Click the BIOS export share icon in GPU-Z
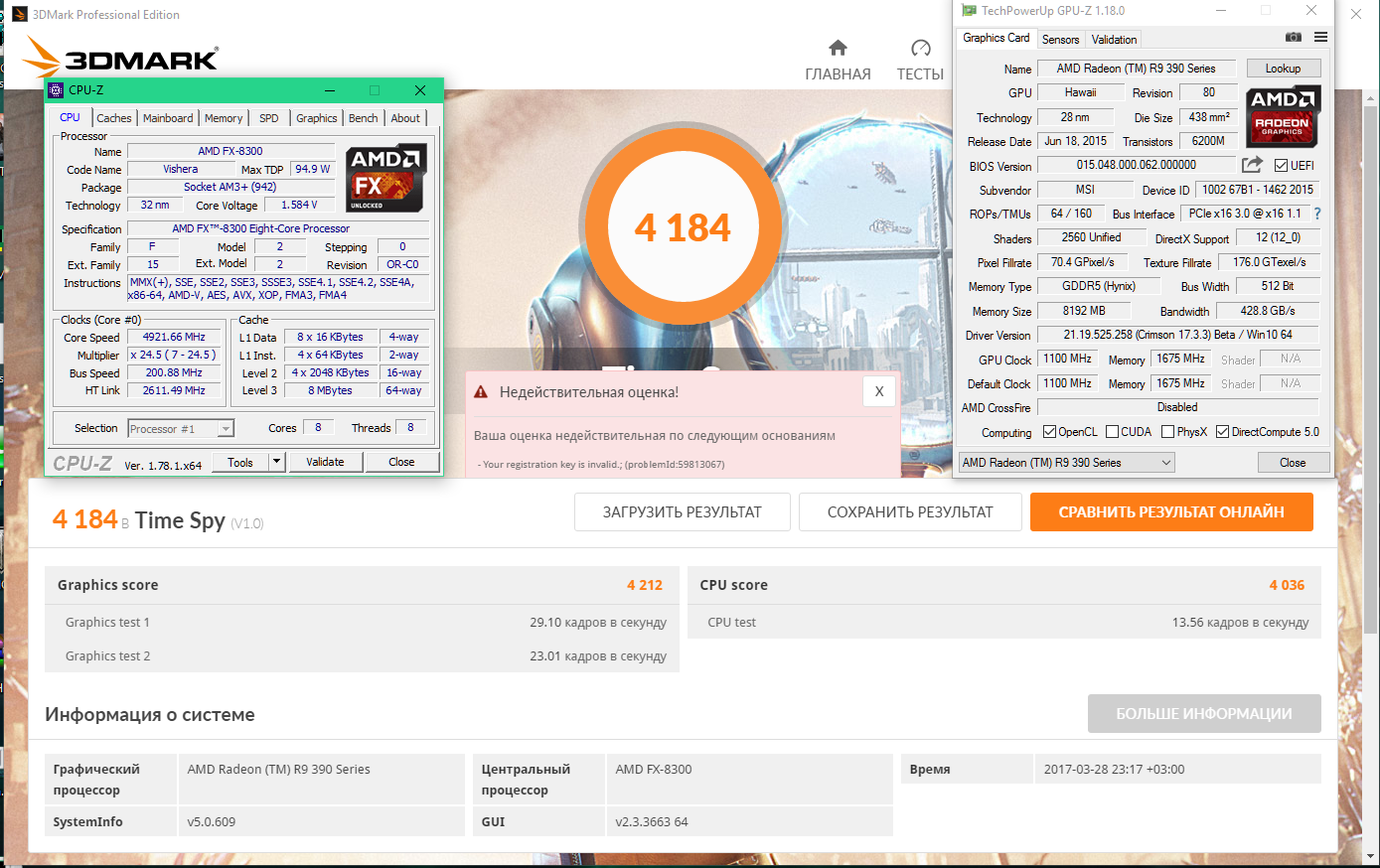Screen dimensions: 1380x868 [x=1252, y=165]
